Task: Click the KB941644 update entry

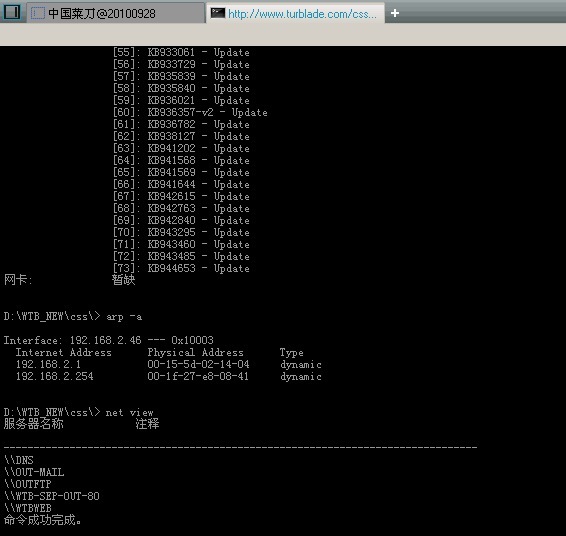Action: point(181,184)
